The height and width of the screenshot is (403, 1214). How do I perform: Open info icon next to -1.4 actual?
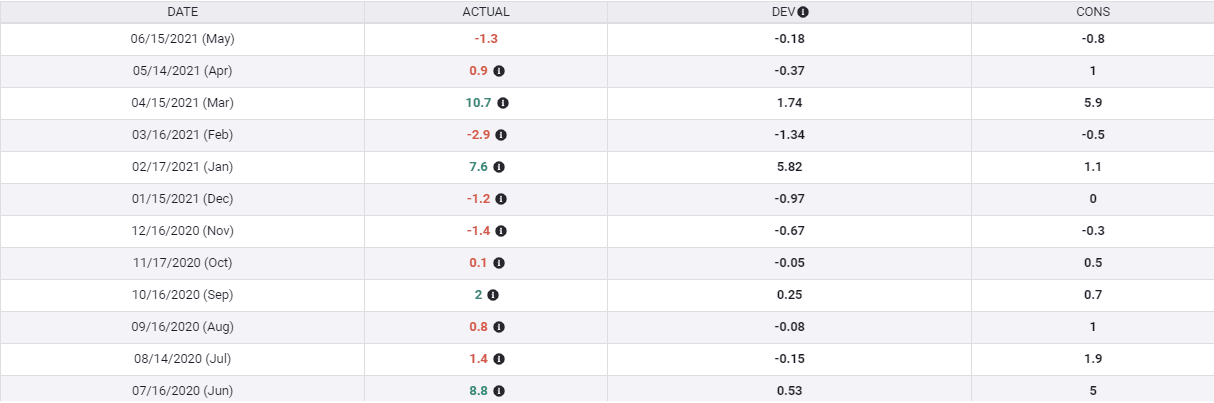(x=501, y=231)
